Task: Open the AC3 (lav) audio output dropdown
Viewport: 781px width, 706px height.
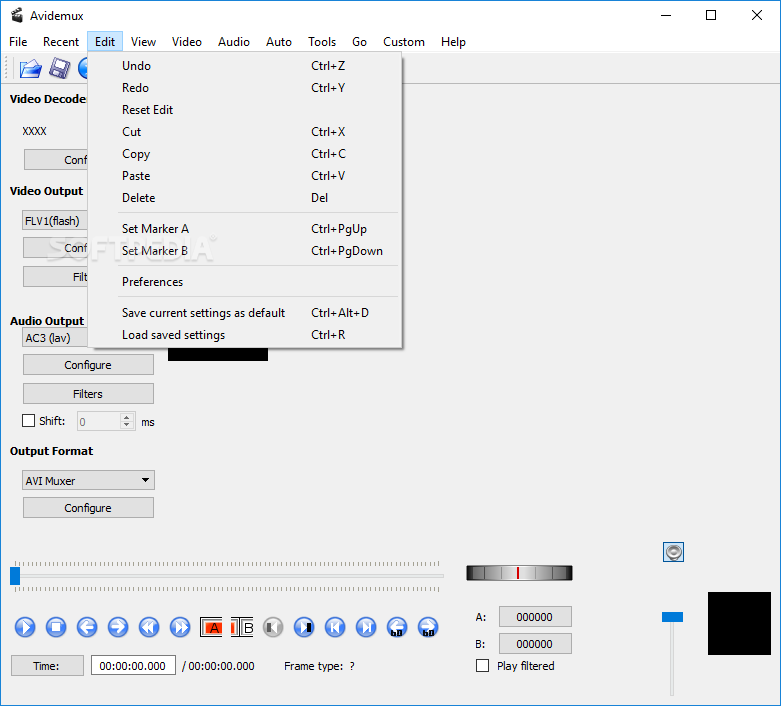Action: (55, 338)
